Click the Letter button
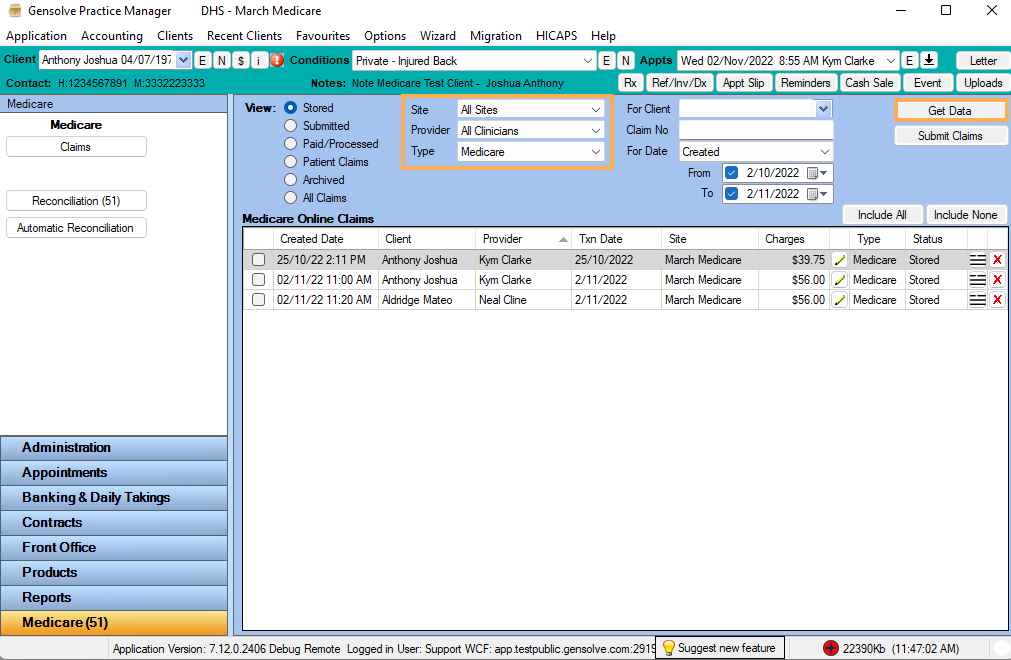Image resolution: width=1011 pixels, height=660 pixels. click(x=983, y=61)
